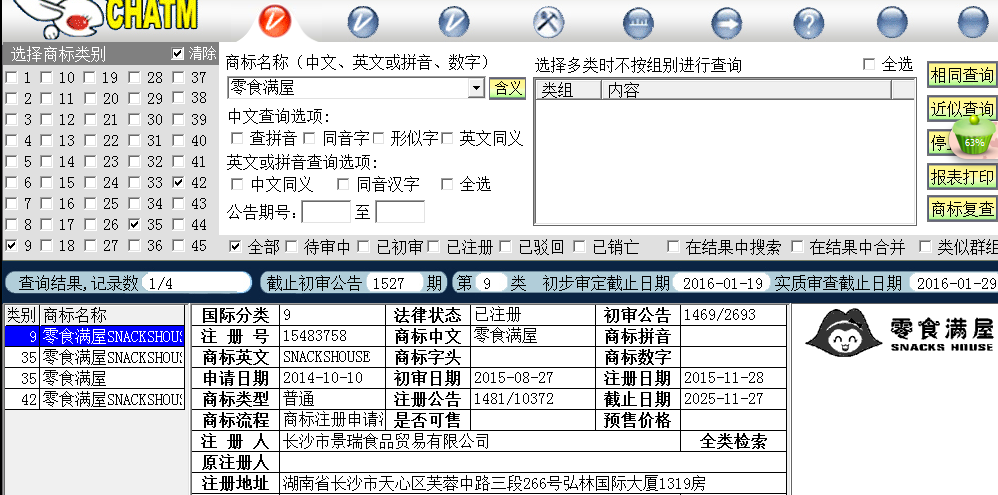Select the red V icon tab

[x=274, y=22]
